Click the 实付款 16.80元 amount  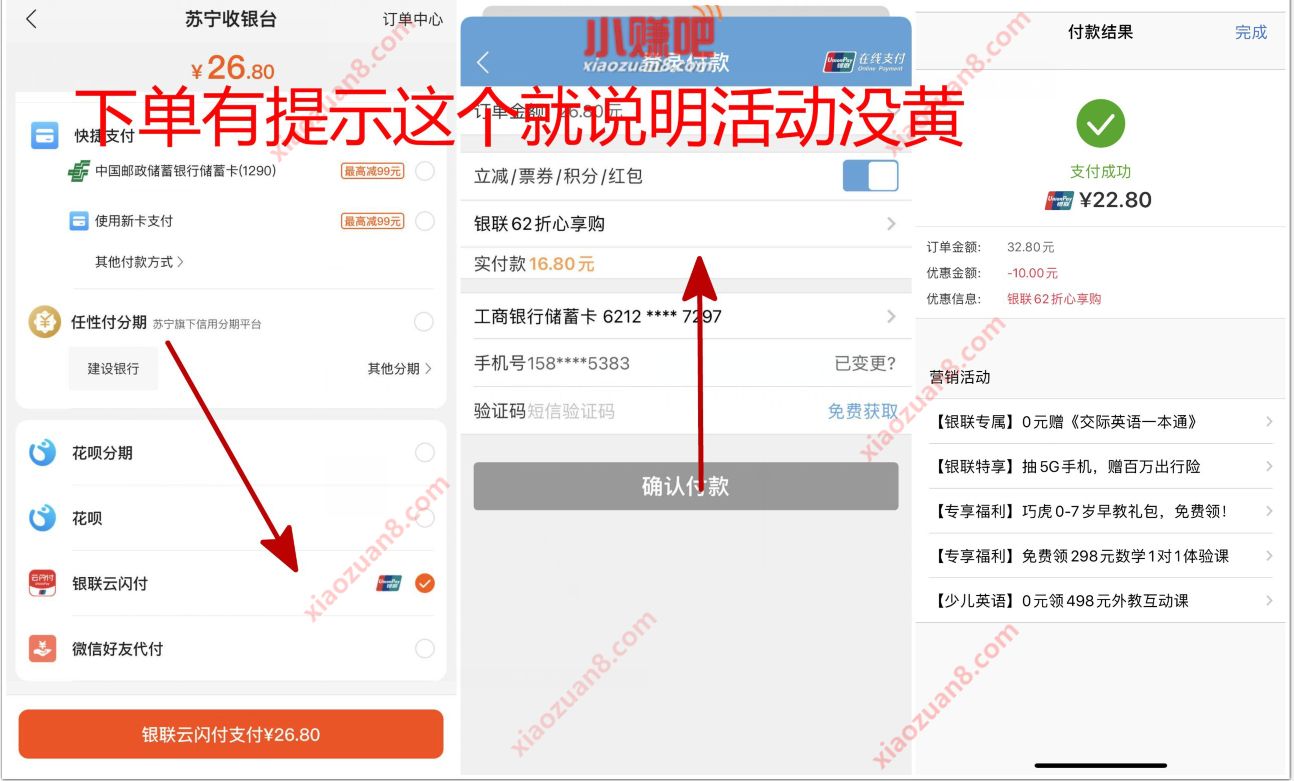pyautogui.click(x=561, y=264)
